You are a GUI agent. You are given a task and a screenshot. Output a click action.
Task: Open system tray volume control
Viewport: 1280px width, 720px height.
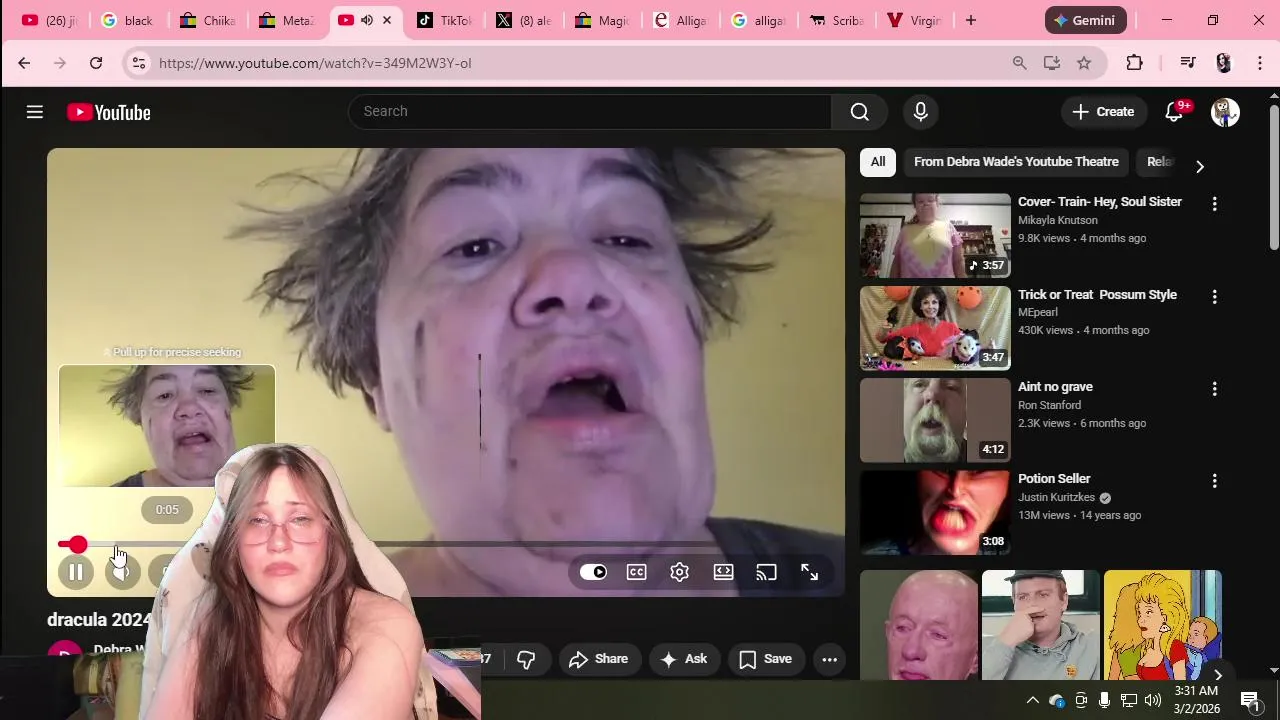(1153, 700)
